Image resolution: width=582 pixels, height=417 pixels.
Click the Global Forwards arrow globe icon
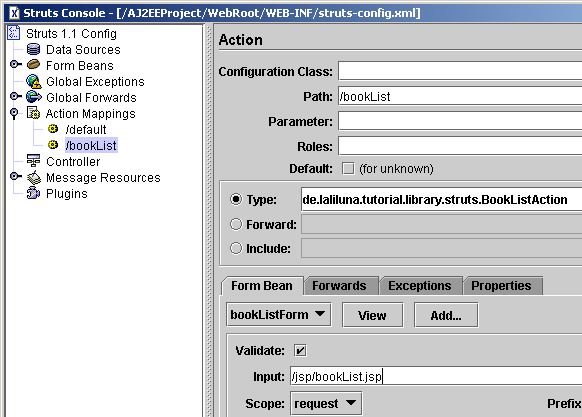[34, 97]
